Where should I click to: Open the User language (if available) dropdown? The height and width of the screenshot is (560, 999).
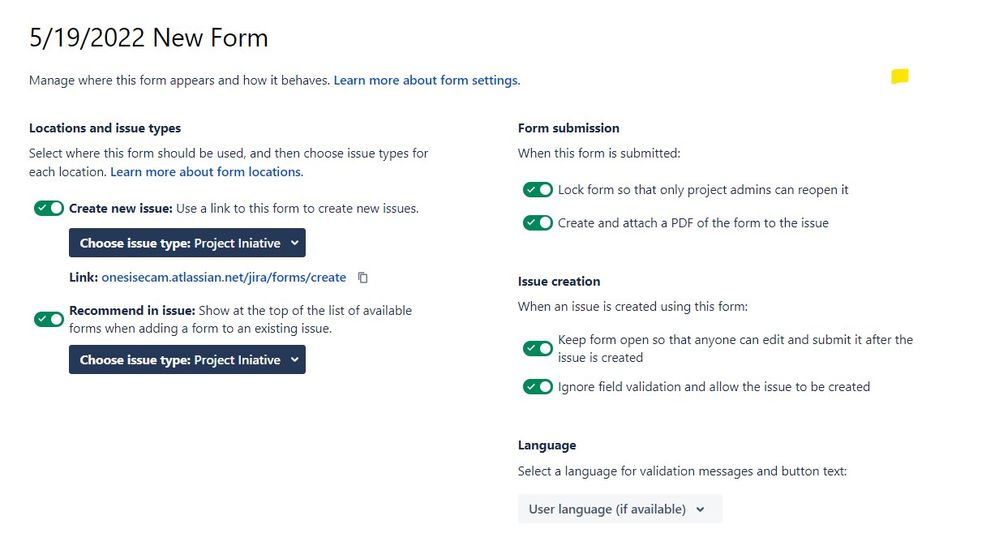tap(620, 509)
